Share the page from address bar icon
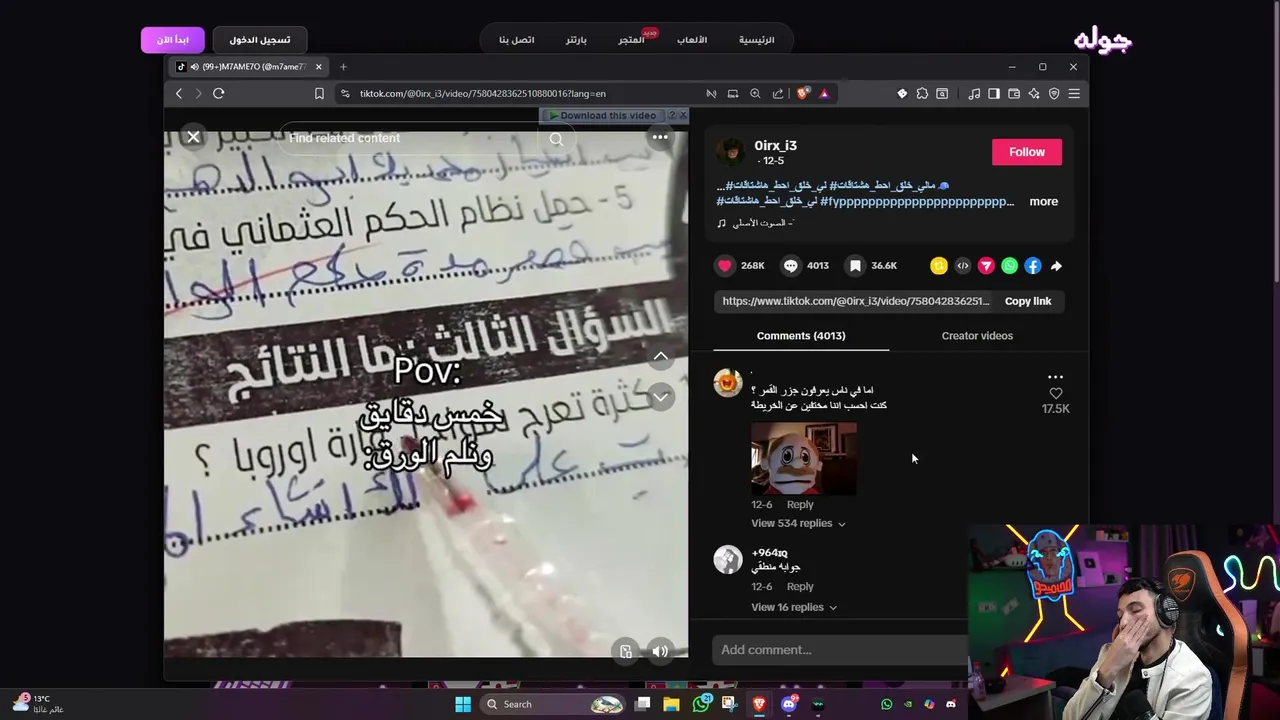This screenshot has height=720, width=1280. click(x=778, y=93)
